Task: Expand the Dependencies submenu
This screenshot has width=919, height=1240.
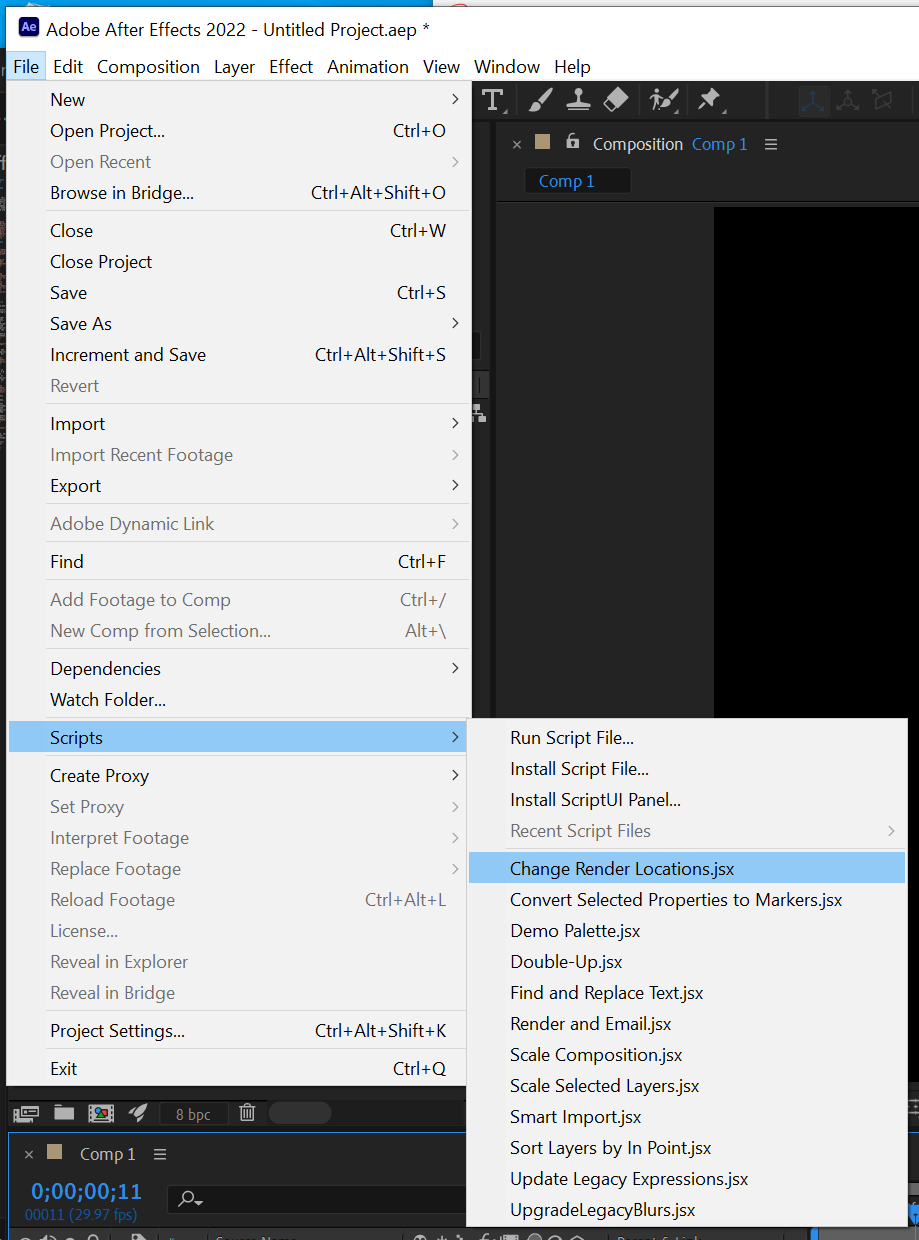Action: click(238, 669)
